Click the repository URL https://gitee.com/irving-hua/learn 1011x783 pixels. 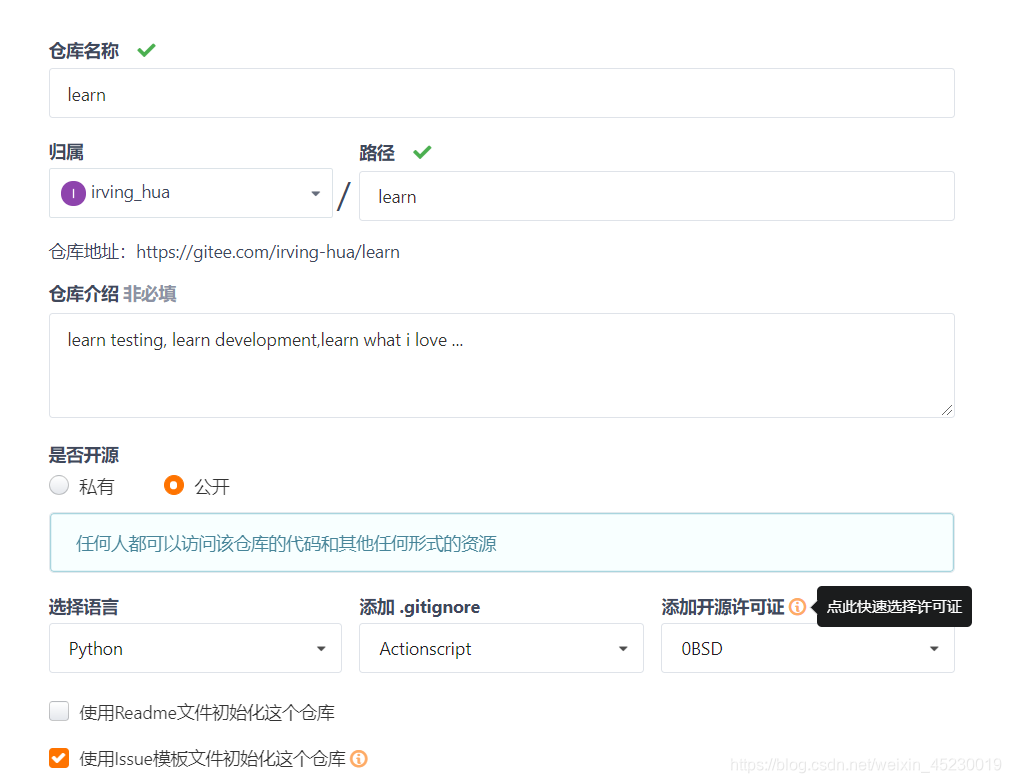click(268, 252)
